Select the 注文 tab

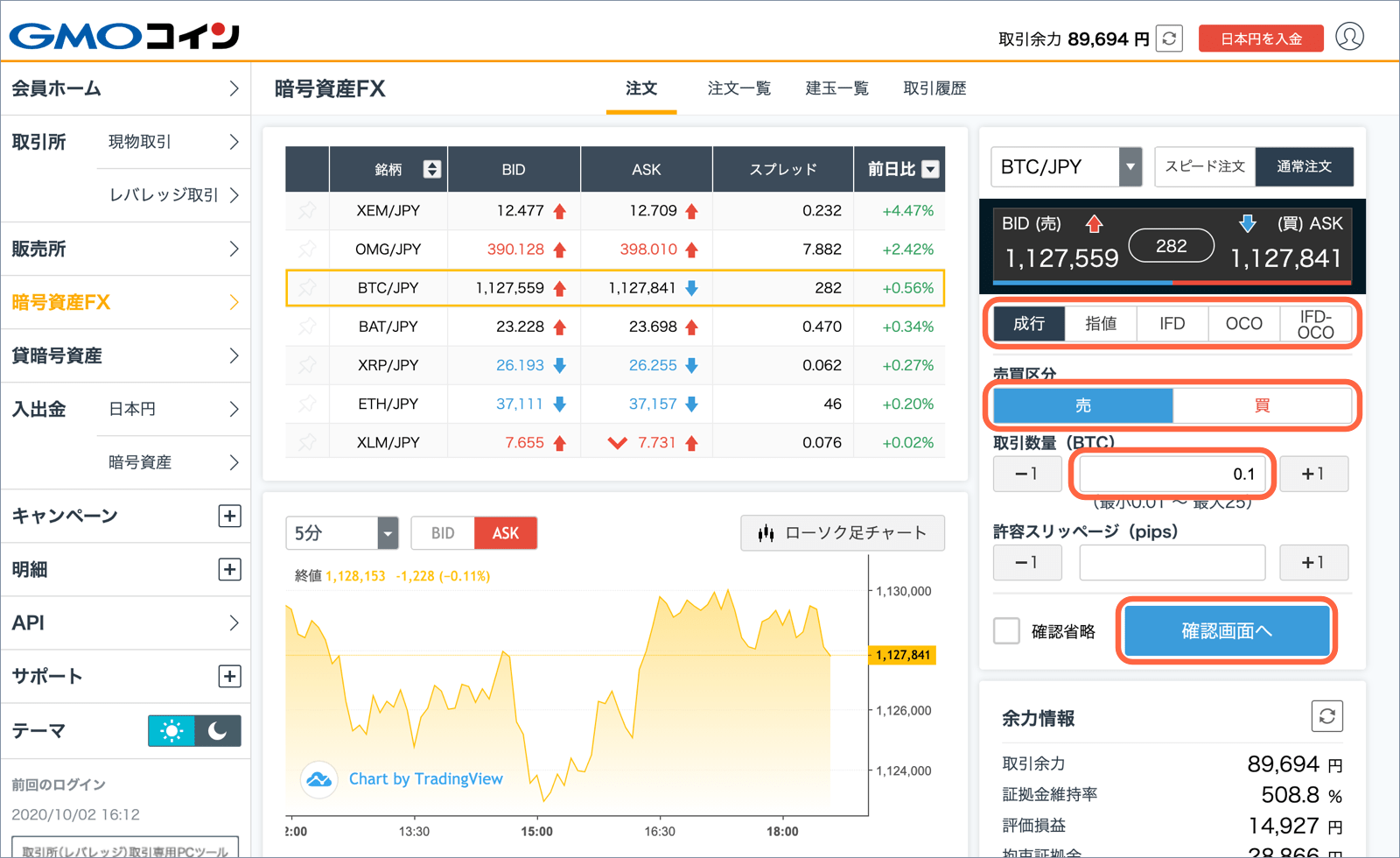641,88
